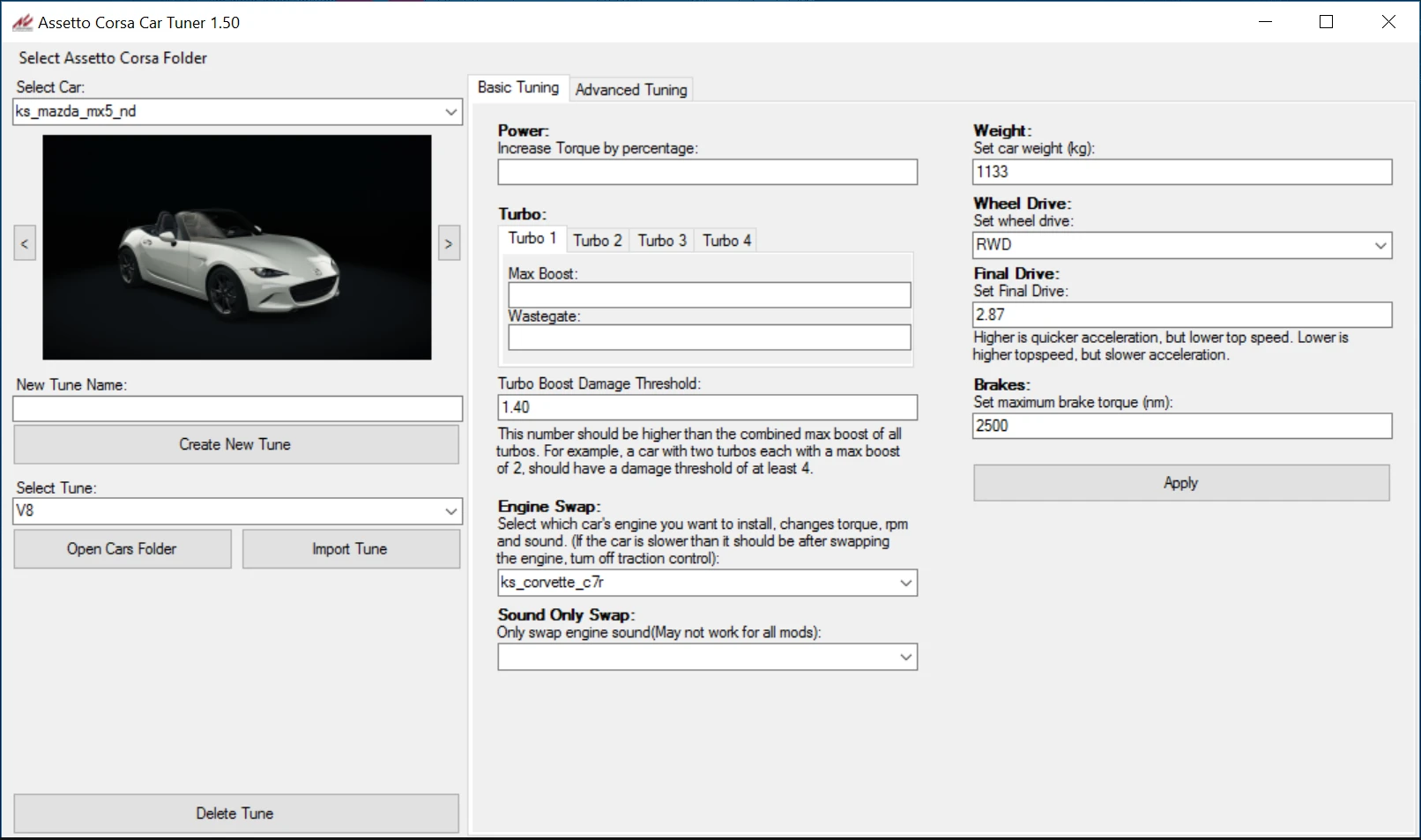Click the Assetto Corsa app logo icon
The width and height of the screenshot is (1421, 840).
[x=21, y=21]
